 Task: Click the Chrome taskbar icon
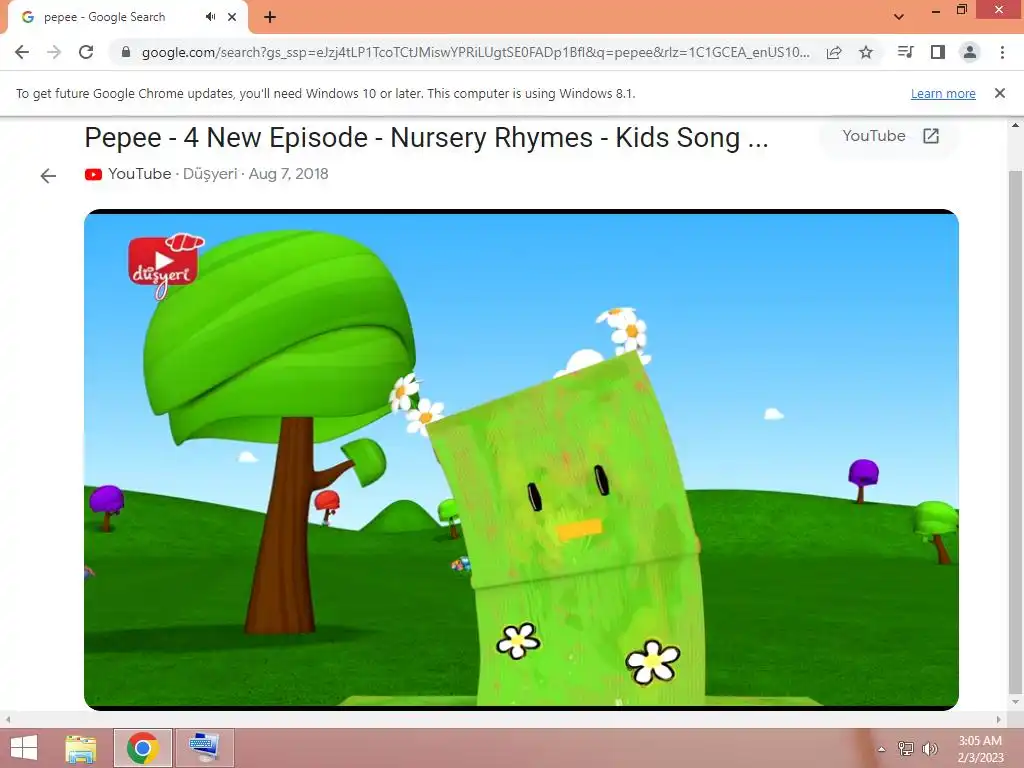coord(143,748)
